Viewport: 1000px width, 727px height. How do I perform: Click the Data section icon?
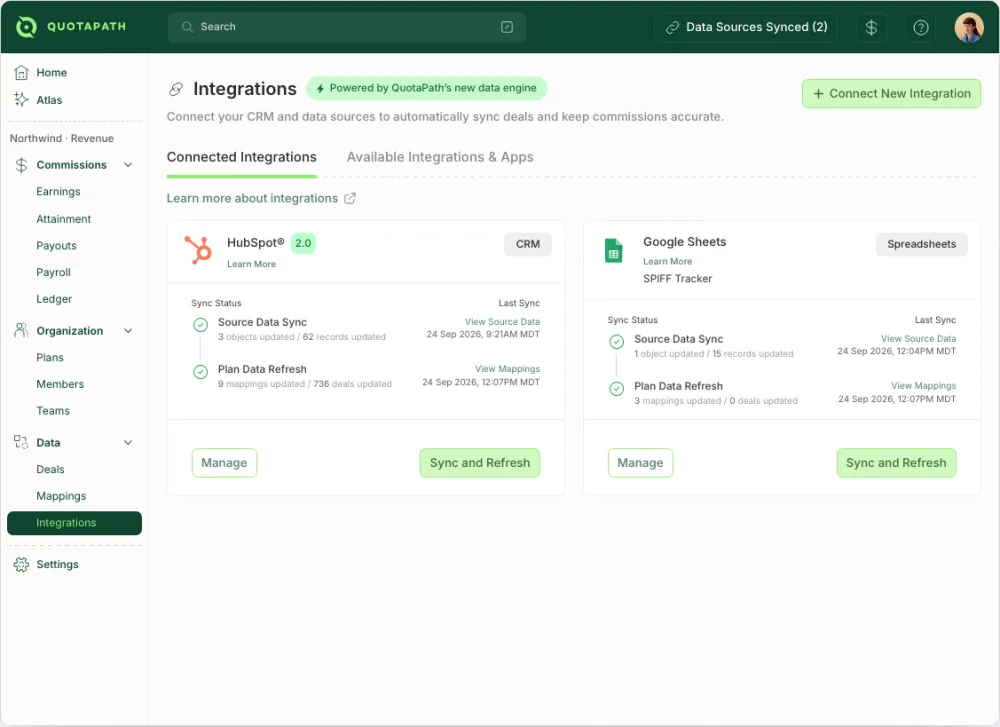coord(22,442)
